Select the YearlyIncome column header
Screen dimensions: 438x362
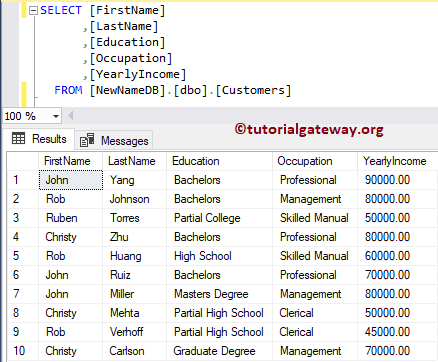[398, 161]
